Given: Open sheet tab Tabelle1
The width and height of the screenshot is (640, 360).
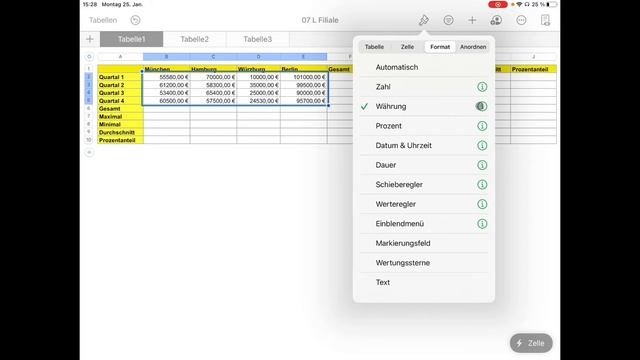Looking at the screenshot, I should [131, 39].
